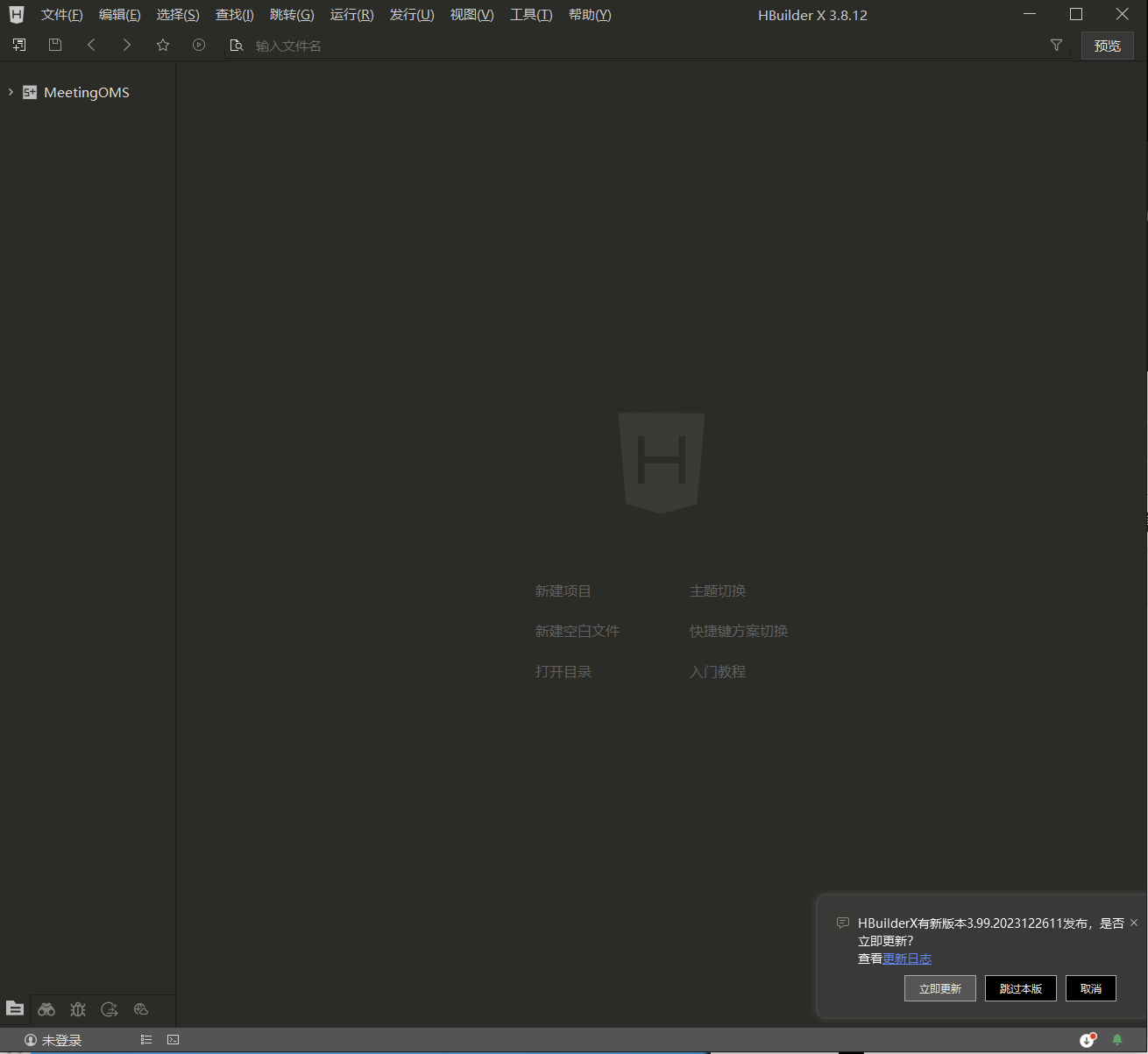Click the save disk icon
Screen dimensions: 1148x1054
click(55, 45)
